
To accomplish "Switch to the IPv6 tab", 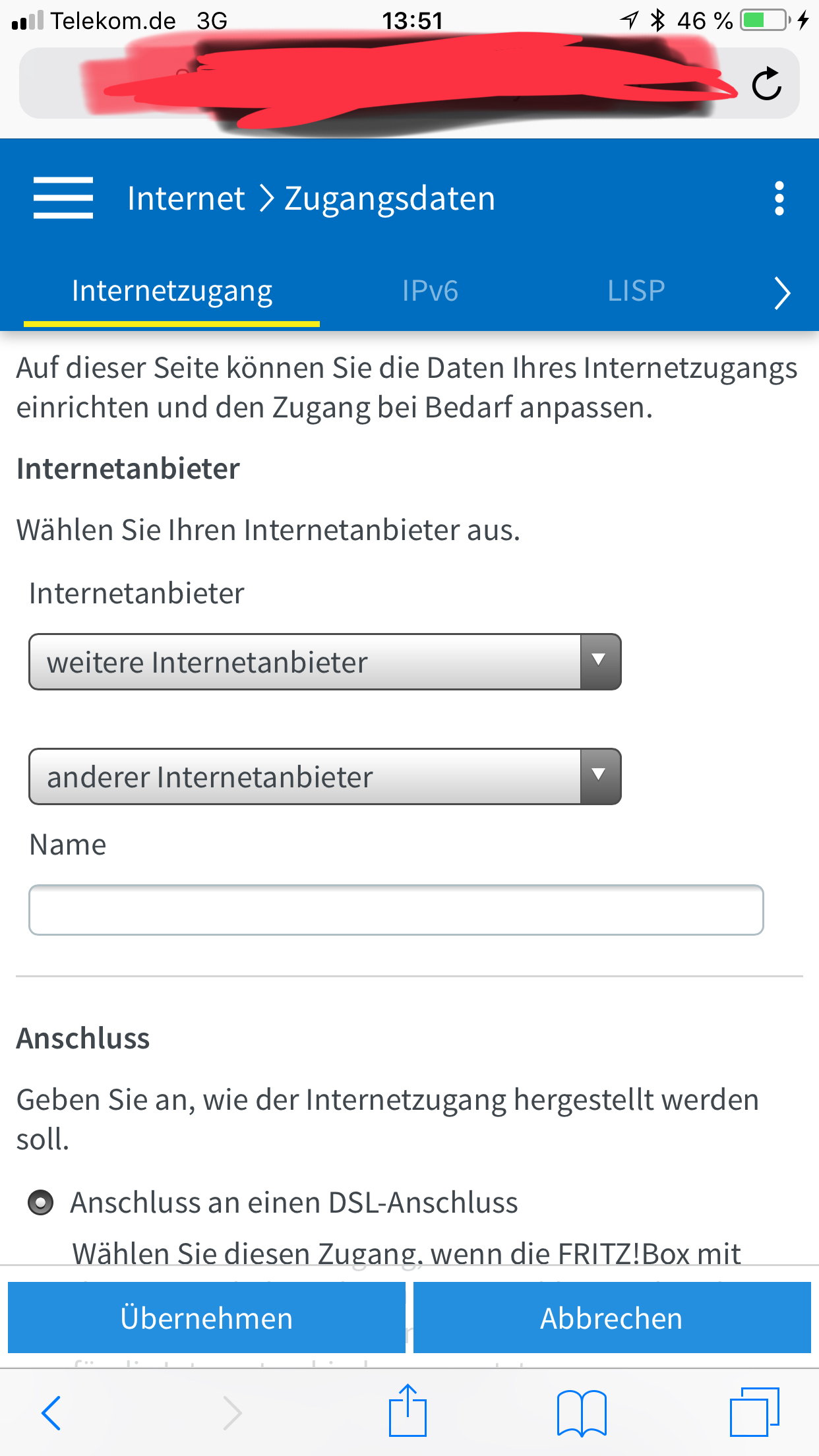I will (430, 291).
